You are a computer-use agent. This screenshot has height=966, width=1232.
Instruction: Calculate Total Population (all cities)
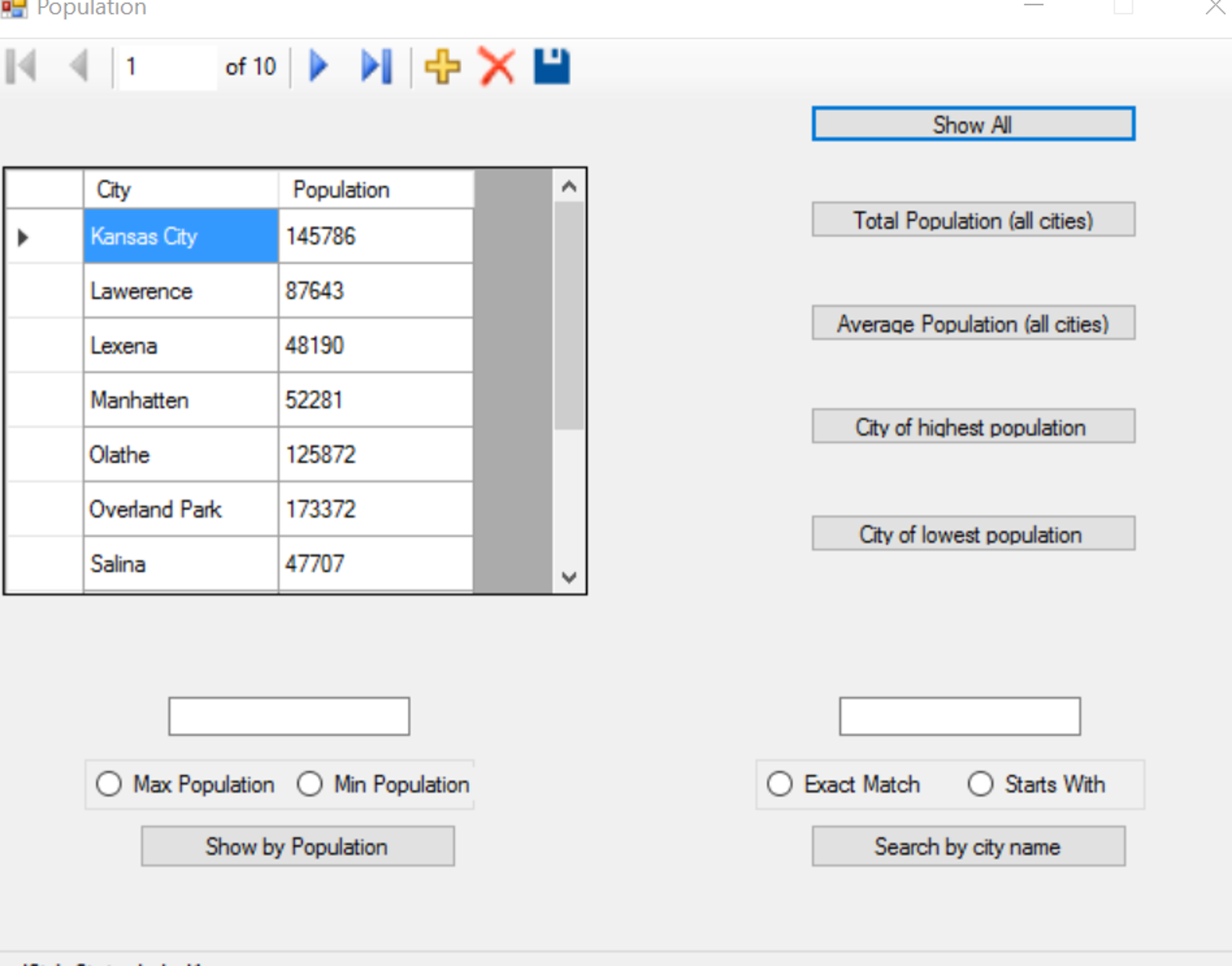pos(973,220)
